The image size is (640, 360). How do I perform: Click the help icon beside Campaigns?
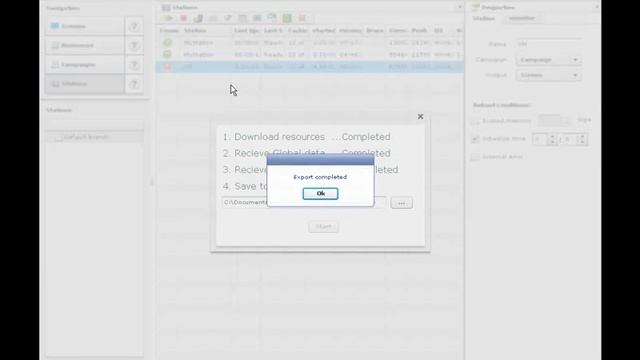(134, 65)
